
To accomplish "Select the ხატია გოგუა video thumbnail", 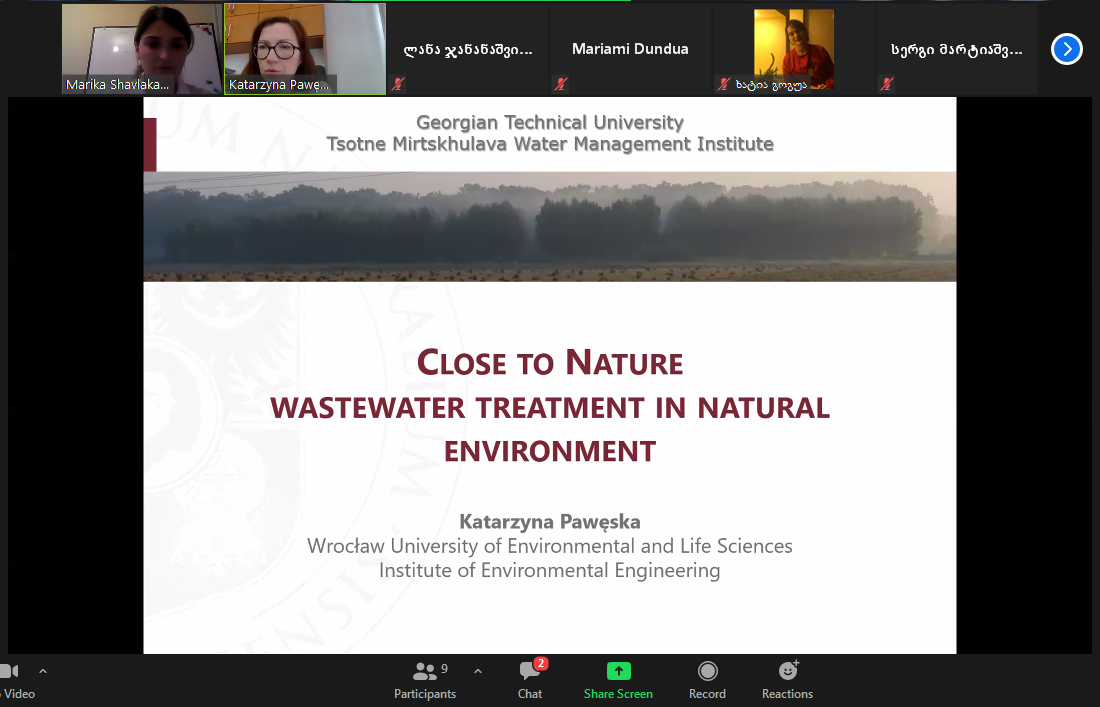I will pyautogui.click(x=793, y=49).
